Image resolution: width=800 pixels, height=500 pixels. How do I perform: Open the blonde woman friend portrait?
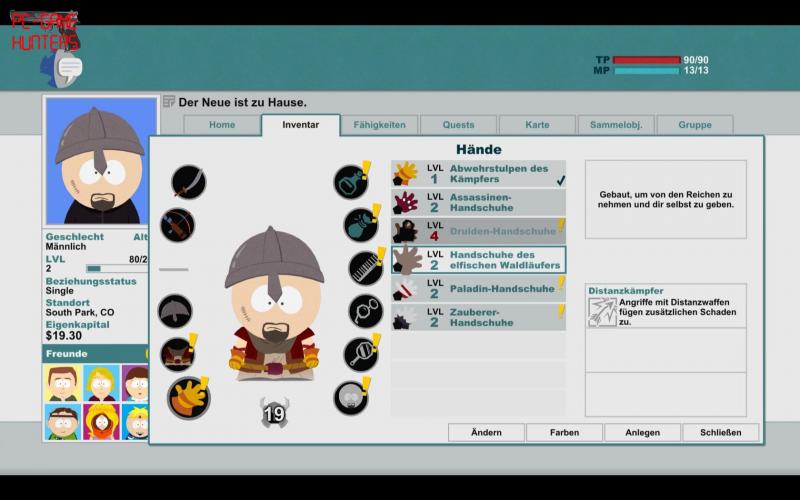point(101,383)
